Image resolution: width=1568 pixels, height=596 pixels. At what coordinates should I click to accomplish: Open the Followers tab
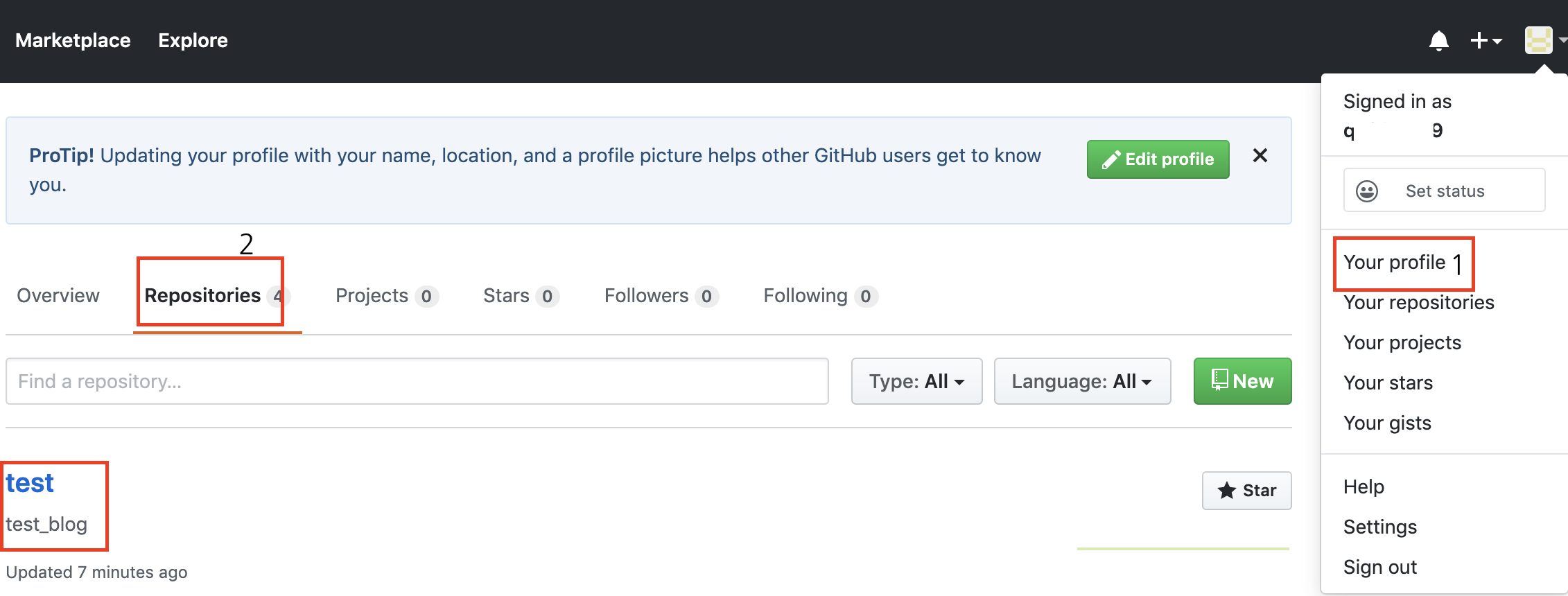coord(661,296)
